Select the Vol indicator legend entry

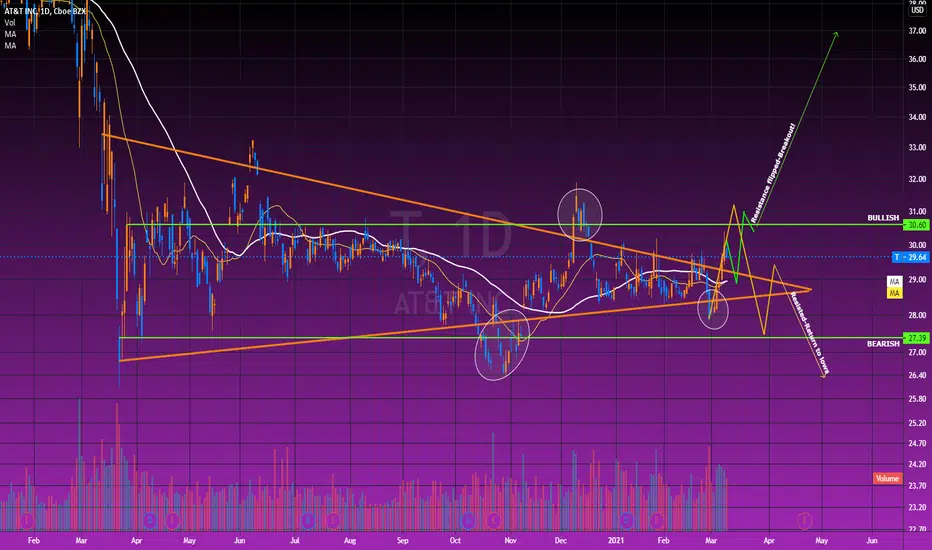click(10, 23)
